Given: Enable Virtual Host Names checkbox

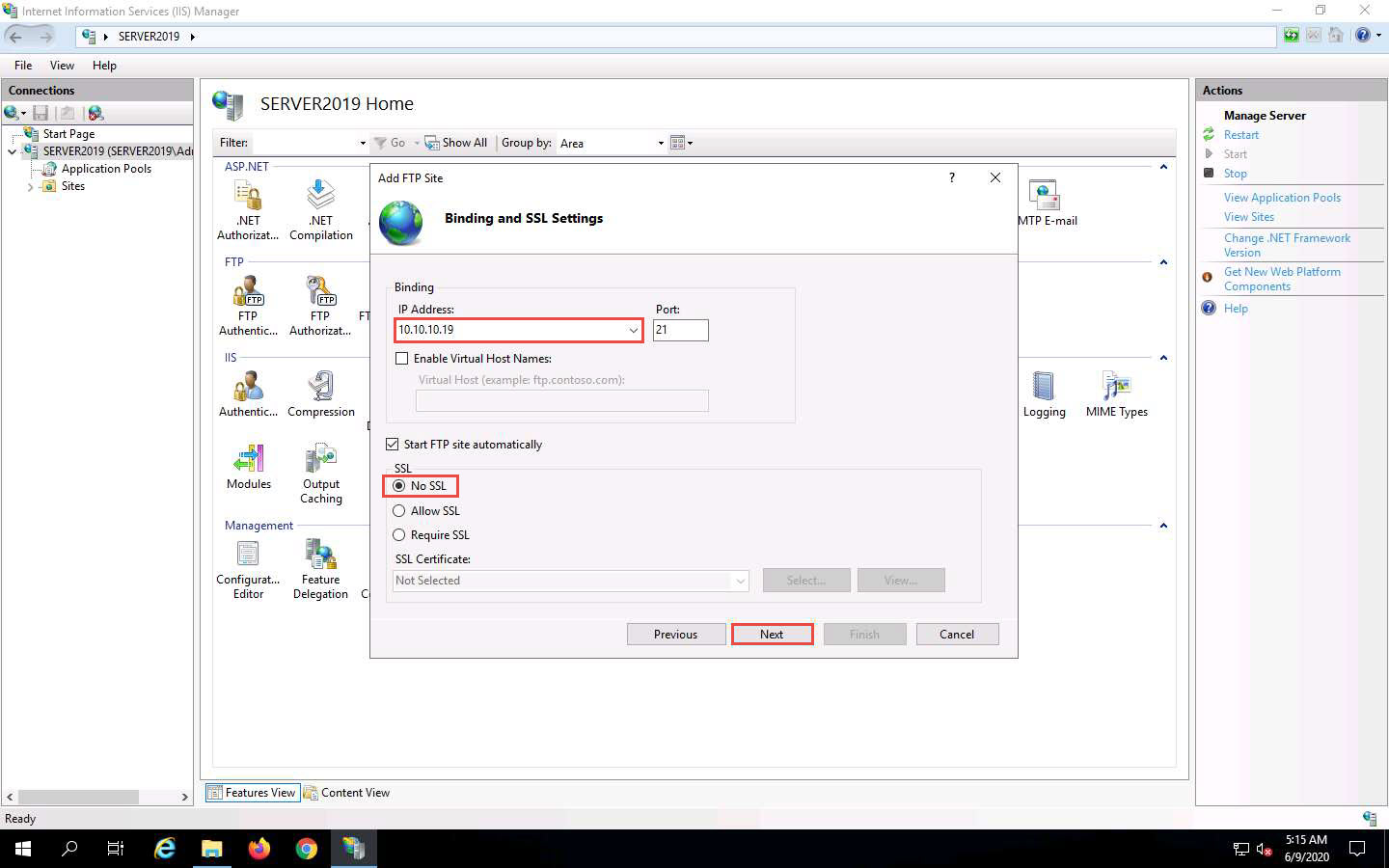Looking at the screenshot, I should (402, 359).
